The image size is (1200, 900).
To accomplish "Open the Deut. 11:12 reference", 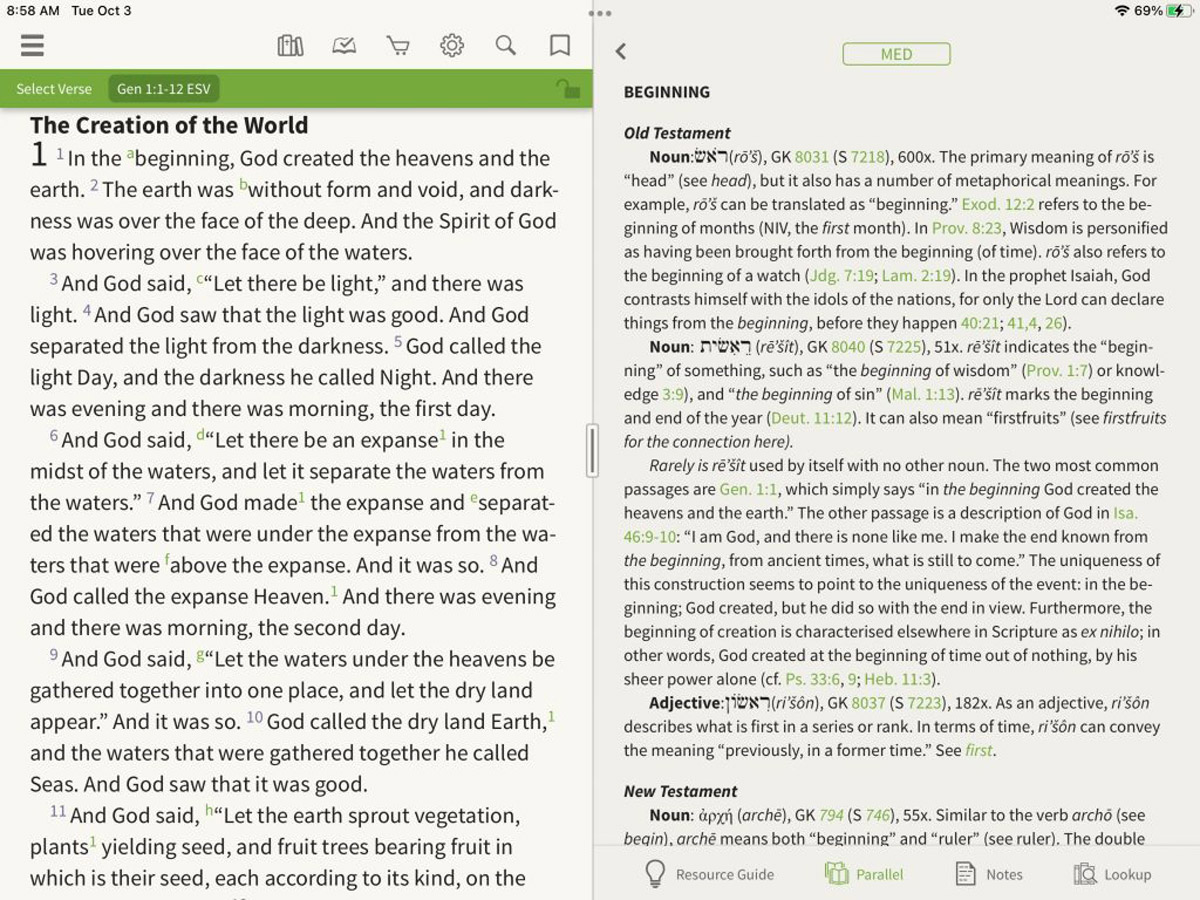I will pyautogui.click(x=812, y=418).
